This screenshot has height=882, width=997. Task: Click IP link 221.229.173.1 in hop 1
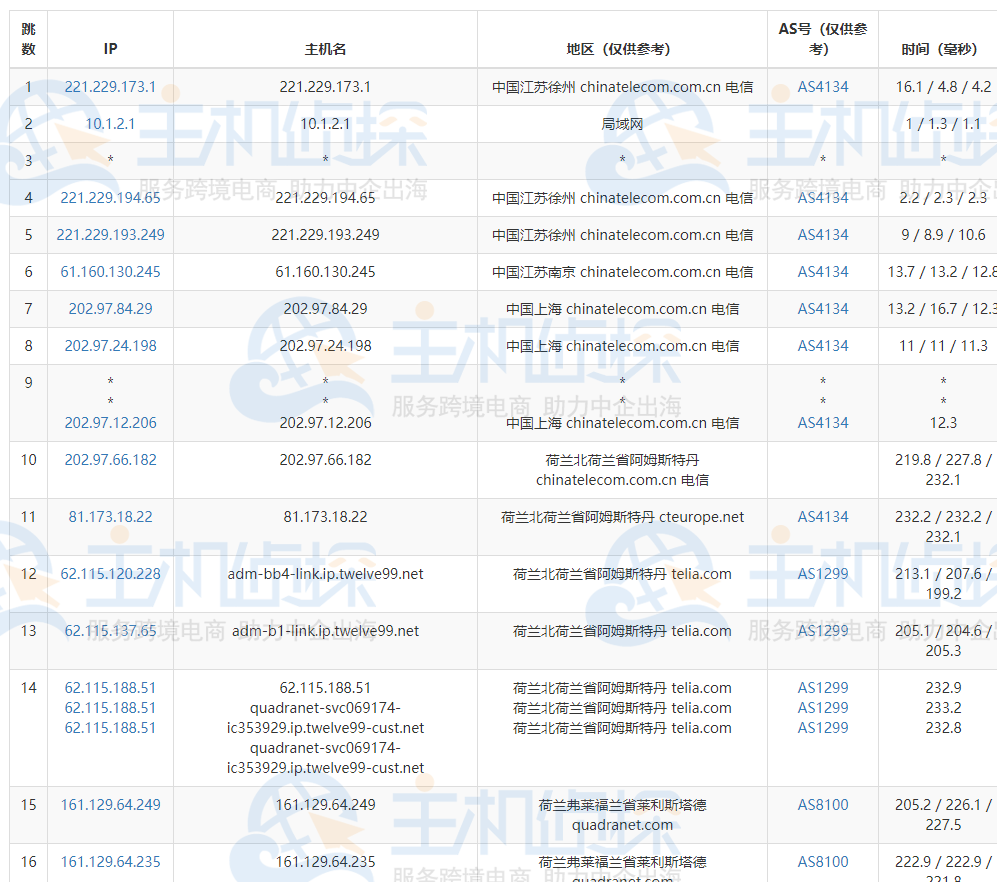(109, 87)
